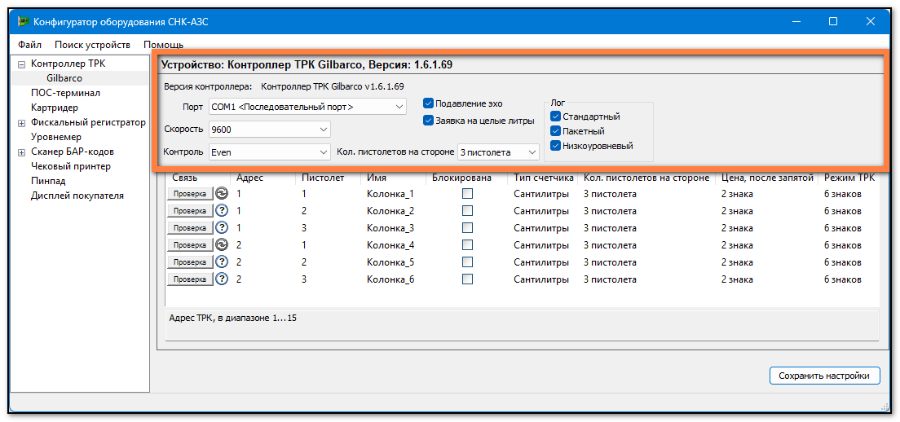Click the question mark icon for Колонка_5
The height and width of the screenshot is (422, 900).
click(223, 262)
